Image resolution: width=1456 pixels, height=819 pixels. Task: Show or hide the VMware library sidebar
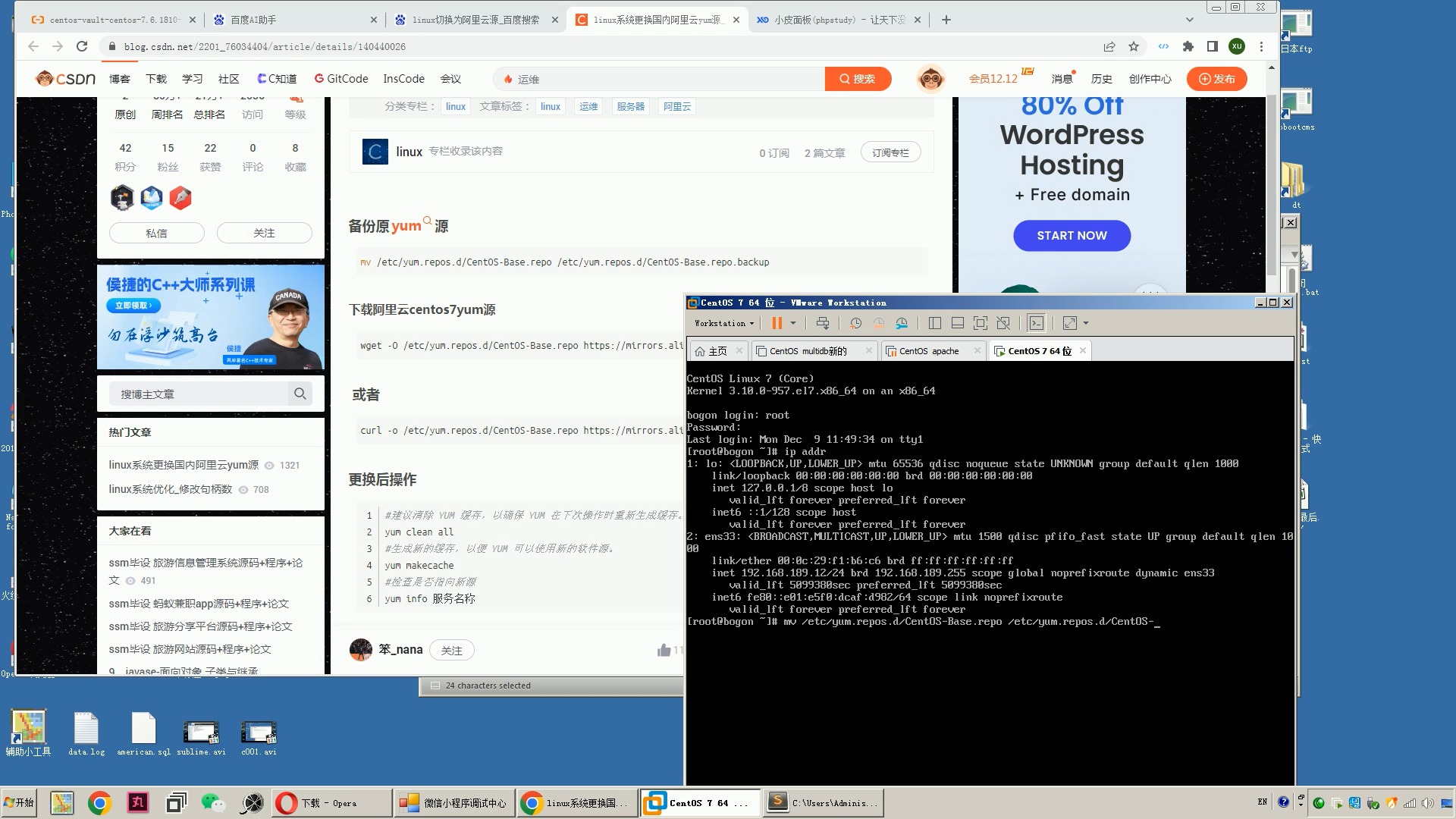point(934,323)
